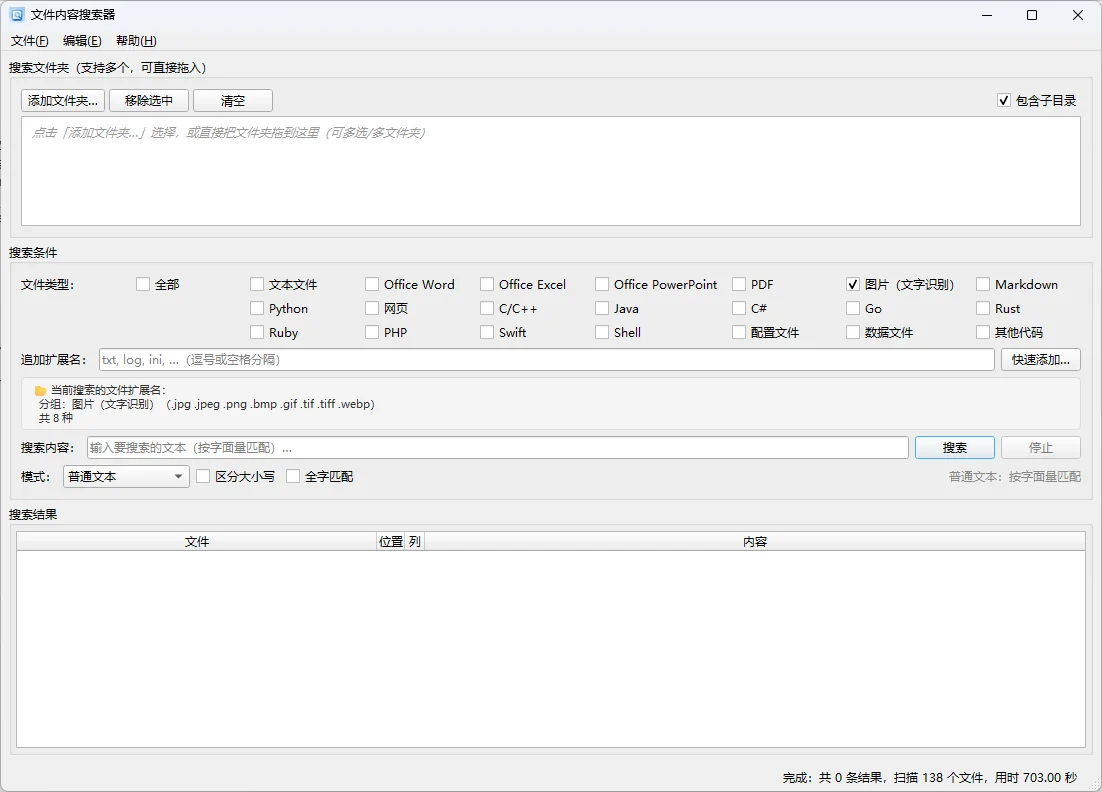
Task: Start the search with 搜索 button
Action: [954, 448]
